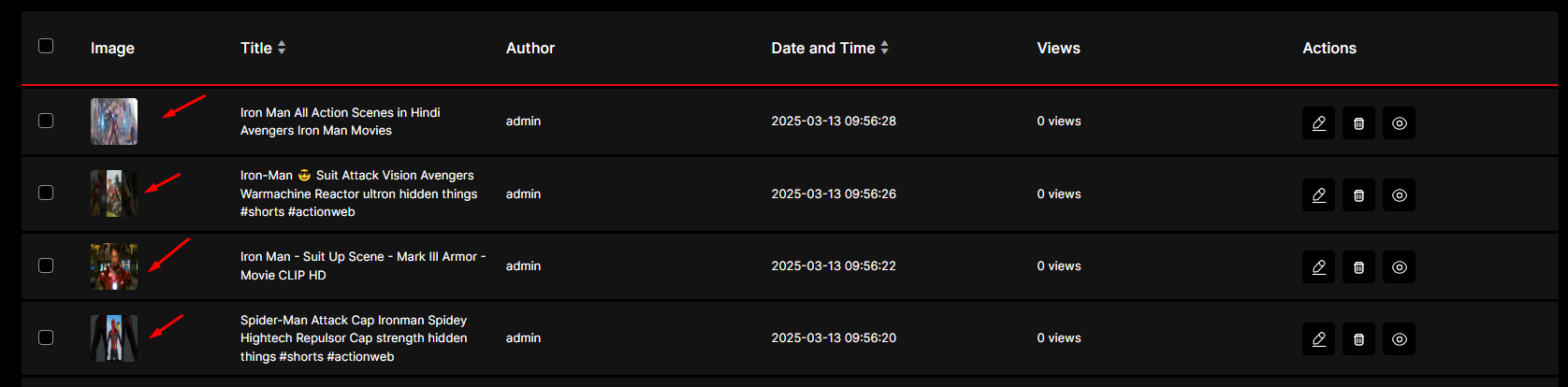Open the Spider-Man Attack Cap thumbnail image

114,337
